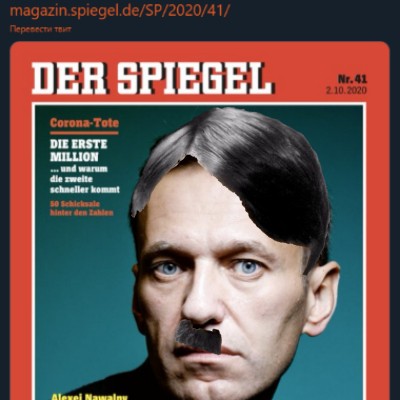Click the 'DIE ERSTE MILLION' headline
Viewport: 400px width, 400px height.
[x=79, y=150]
